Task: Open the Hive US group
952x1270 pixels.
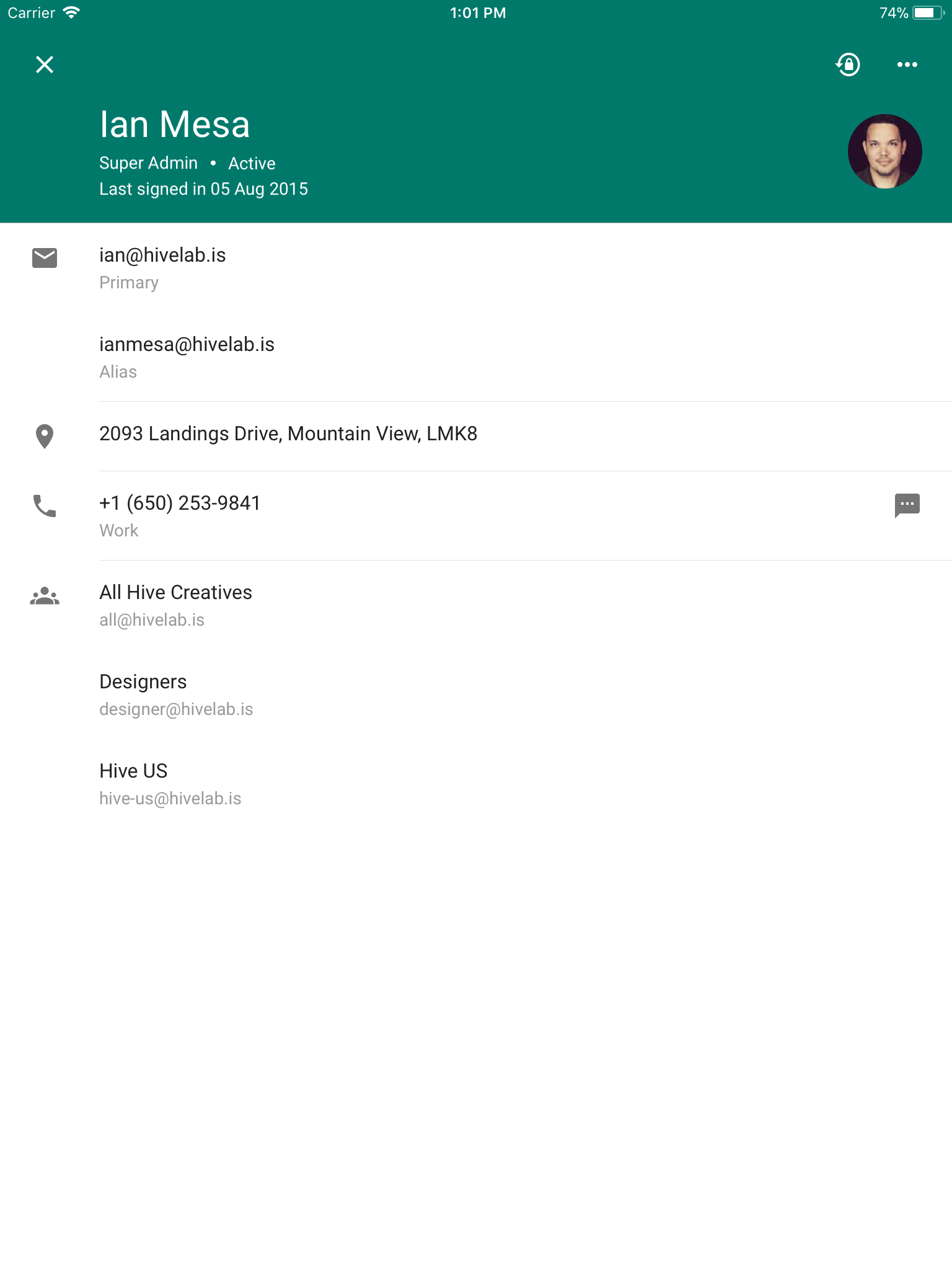Action: pos(133,771)
